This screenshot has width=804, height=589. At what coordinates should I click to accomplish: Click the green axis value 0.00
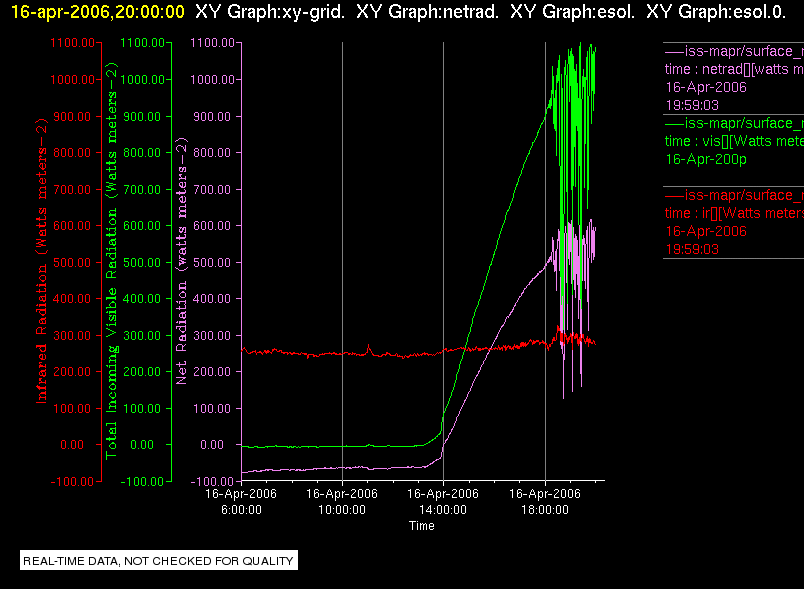click(x=142, y=445)
